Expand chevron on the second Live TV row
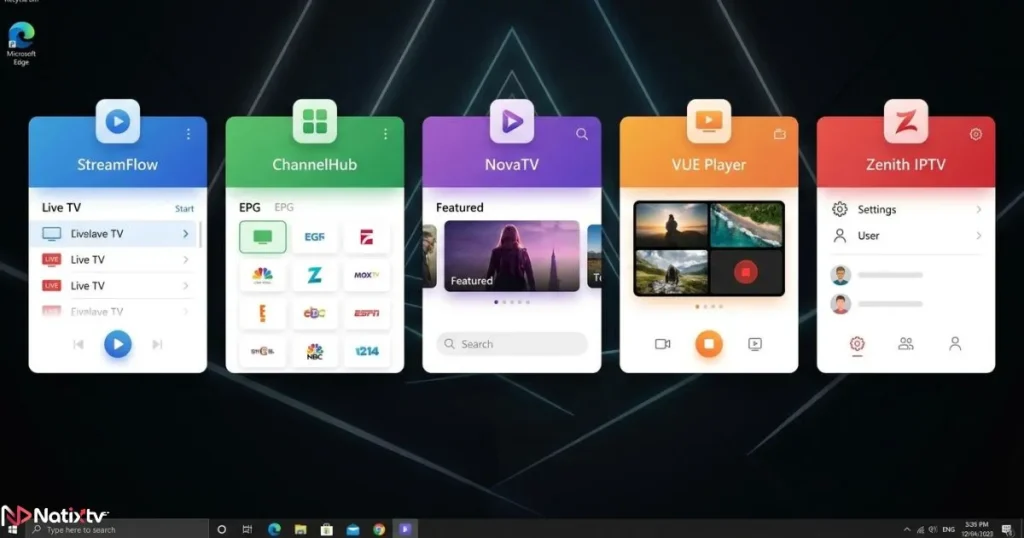The image size is (1024, 538). tap(185, 260)
